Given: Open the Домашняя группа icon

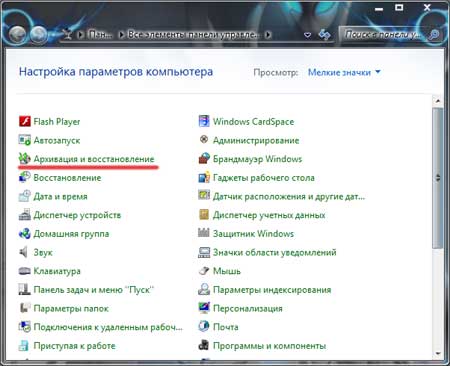Looking at the screenshot, I should click(x=25, y=233).
